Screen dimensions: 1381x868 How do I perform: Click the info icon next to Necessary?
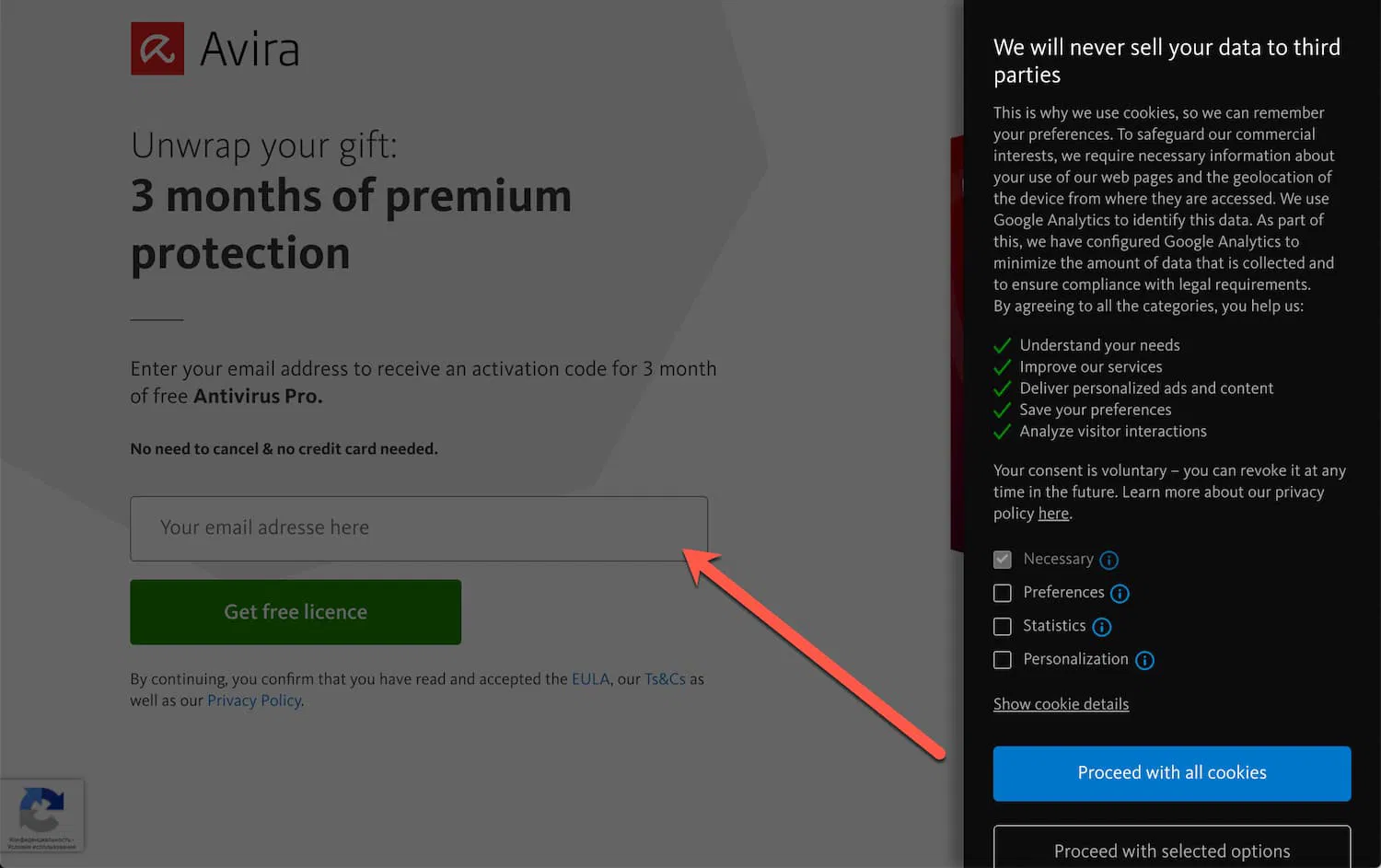click(x=1109, y=560)
